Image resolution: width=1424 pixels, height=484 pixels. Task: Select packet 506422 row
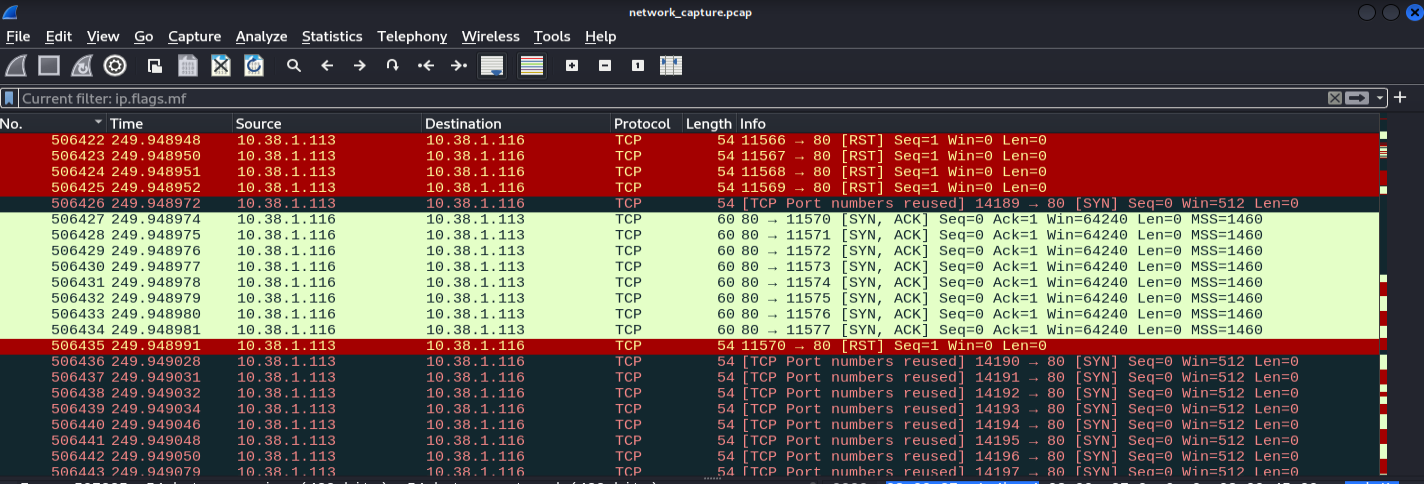click(689, 140)
